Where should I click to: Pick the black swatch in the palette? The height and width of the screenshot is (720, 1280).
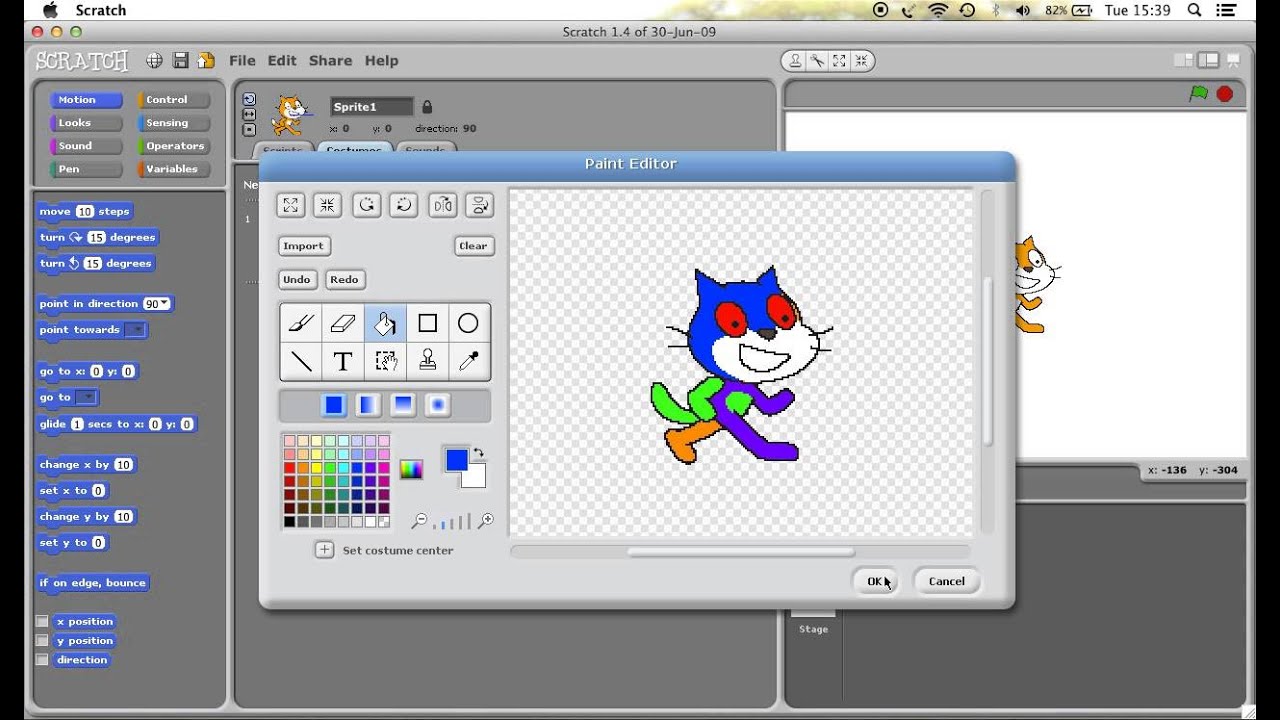coord(290,521)
